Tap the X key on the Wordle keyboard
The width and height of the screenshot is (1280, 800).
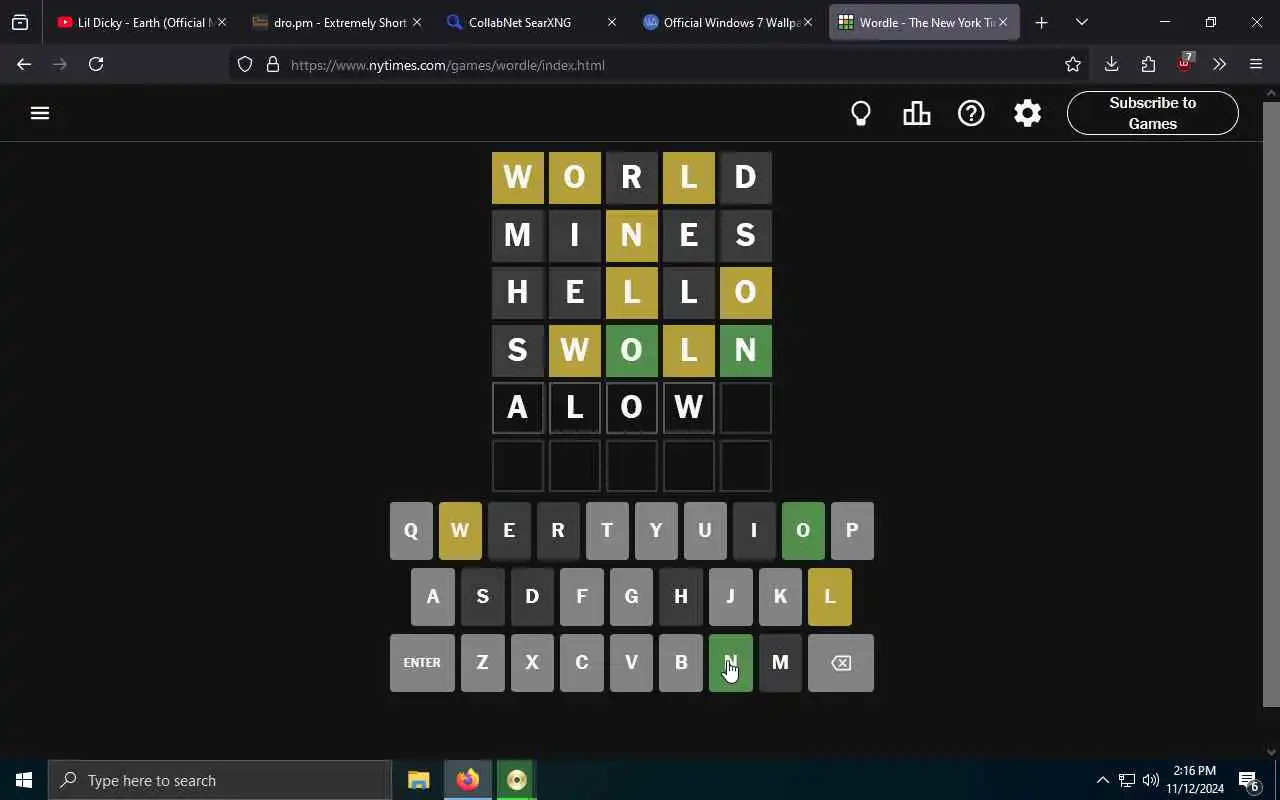coord(532,663)
